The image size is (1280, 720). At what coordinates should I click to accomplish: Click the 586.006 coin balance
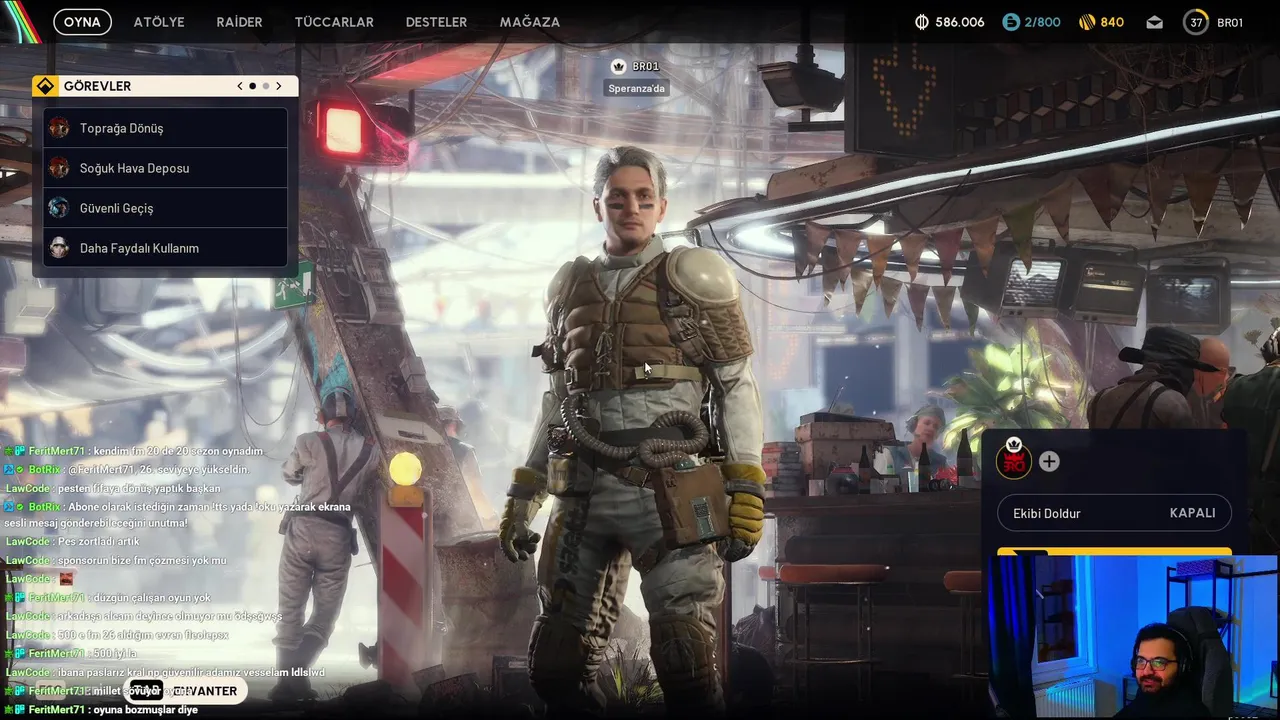click(x=960, y=22)
